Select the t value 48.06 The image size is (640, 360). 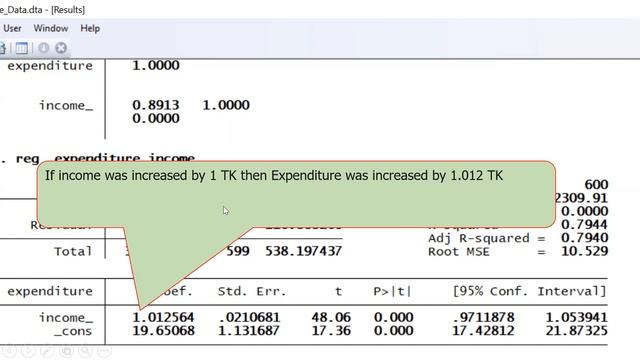331,317
